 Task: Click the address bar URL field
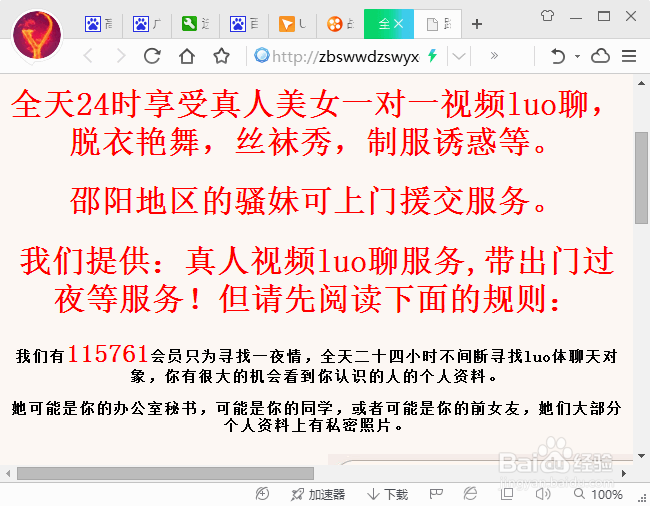pyautogui.click(x=346, y=56)
